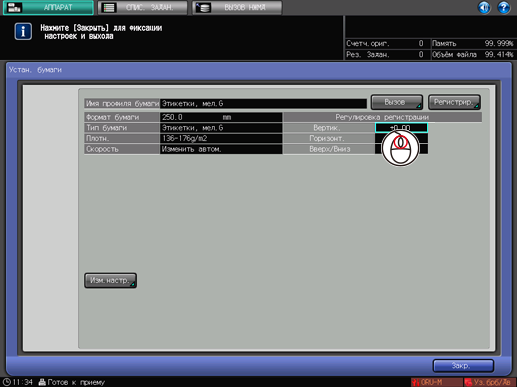Click the Объём файла 99.414% readout
Viewport: 517px width, 387px height.
[x=473, y=54]
